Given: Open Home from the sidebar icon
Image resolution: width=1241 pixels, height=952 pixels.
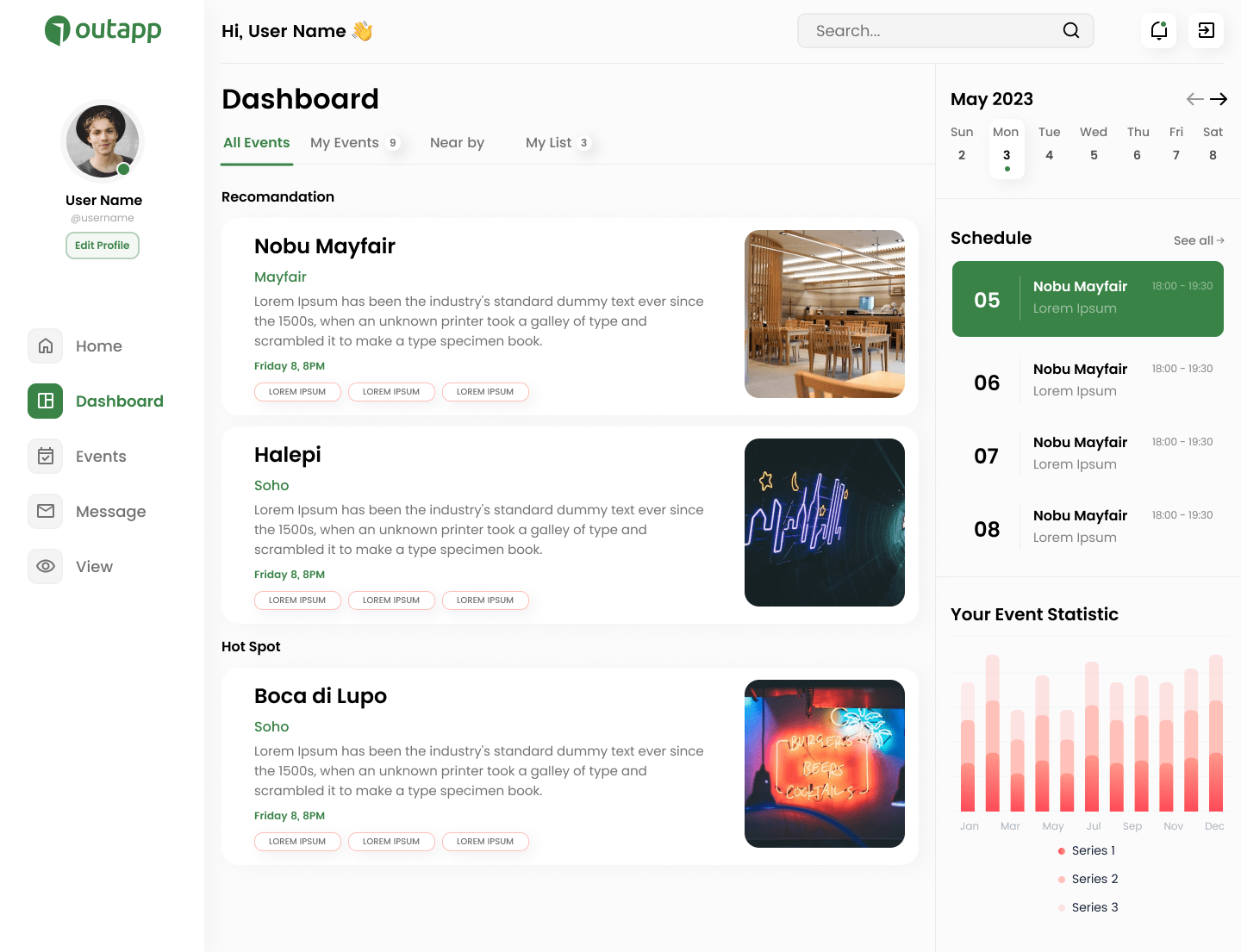Looking at the screenshot, I should pos(46,346).
